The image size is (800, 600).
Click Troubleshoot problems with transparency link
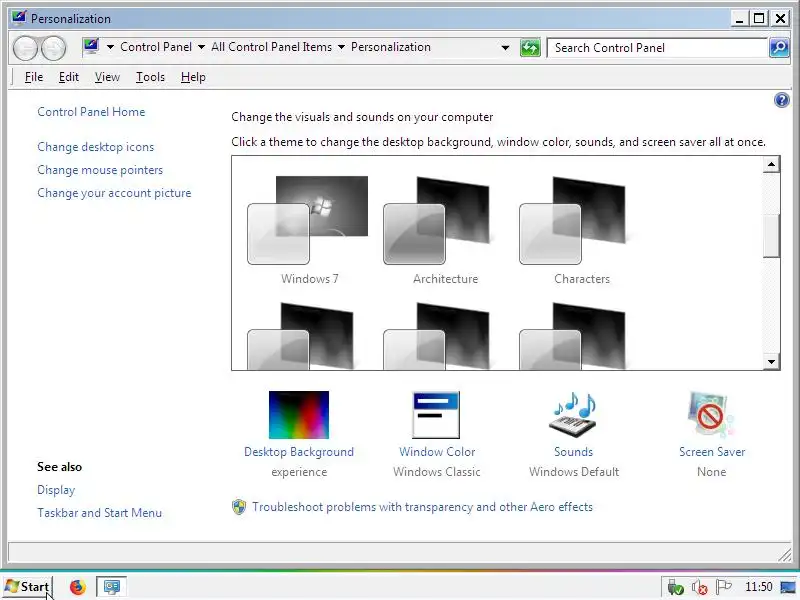(x=422, y=507)
